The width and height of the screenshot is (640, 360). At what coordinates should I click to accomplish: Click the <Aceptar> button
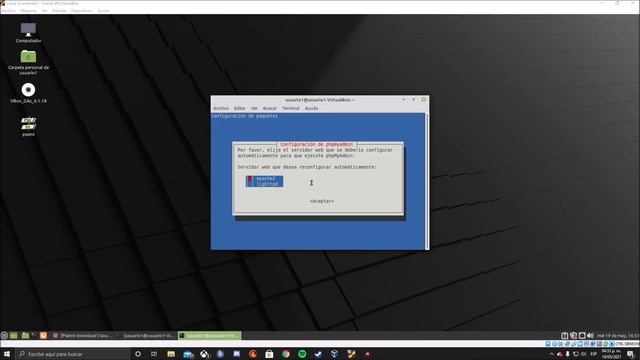coord(322,201)
